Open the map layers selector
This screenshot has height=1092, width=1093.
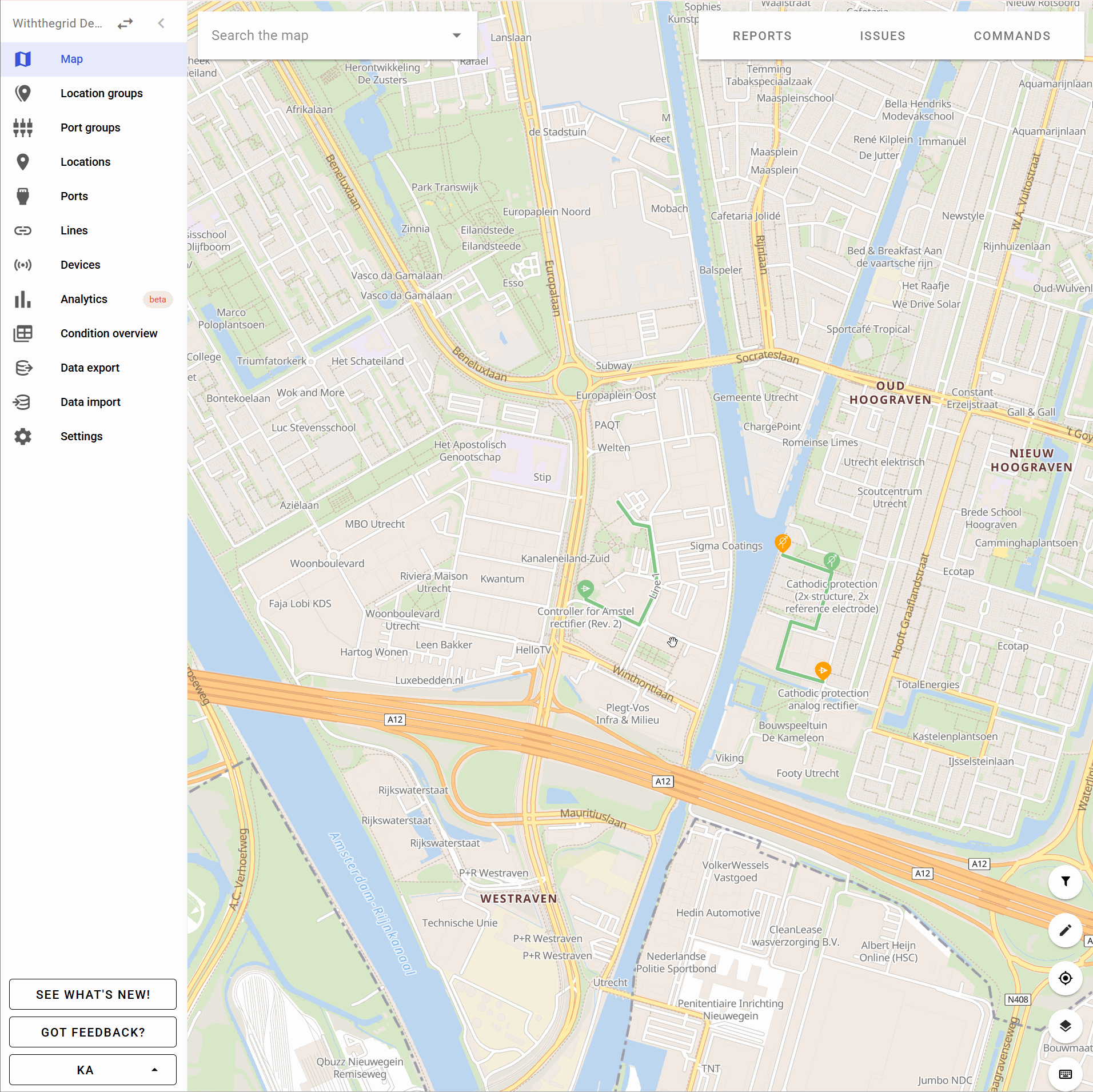pyautogui.click(x=1065, y=1026)
